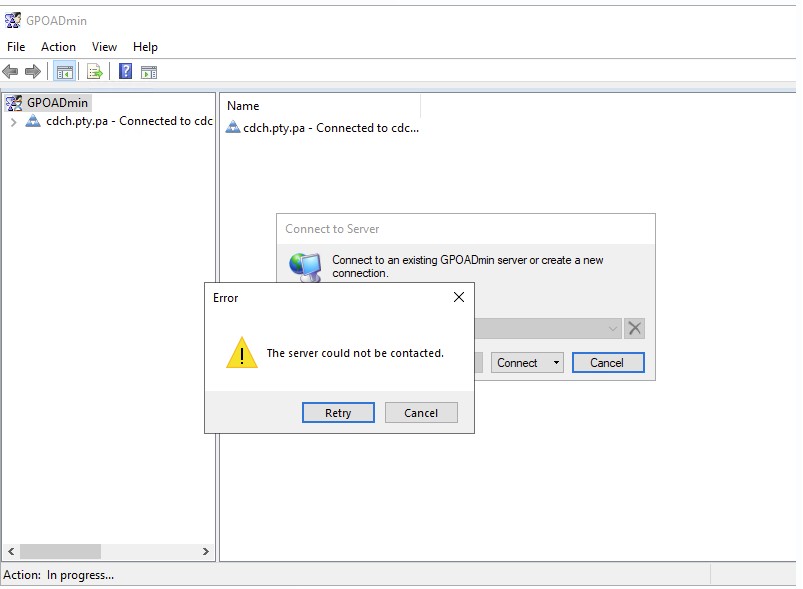Toggle the Show/Hide Action Pane icon

tap(149, 71)
